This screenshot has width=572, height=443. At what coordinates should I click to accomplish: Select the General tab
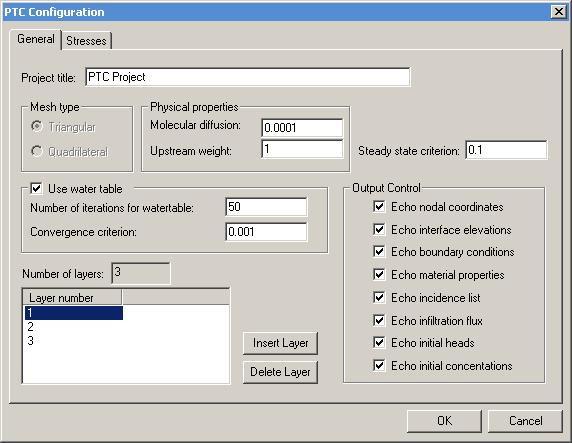click(36, 39)
